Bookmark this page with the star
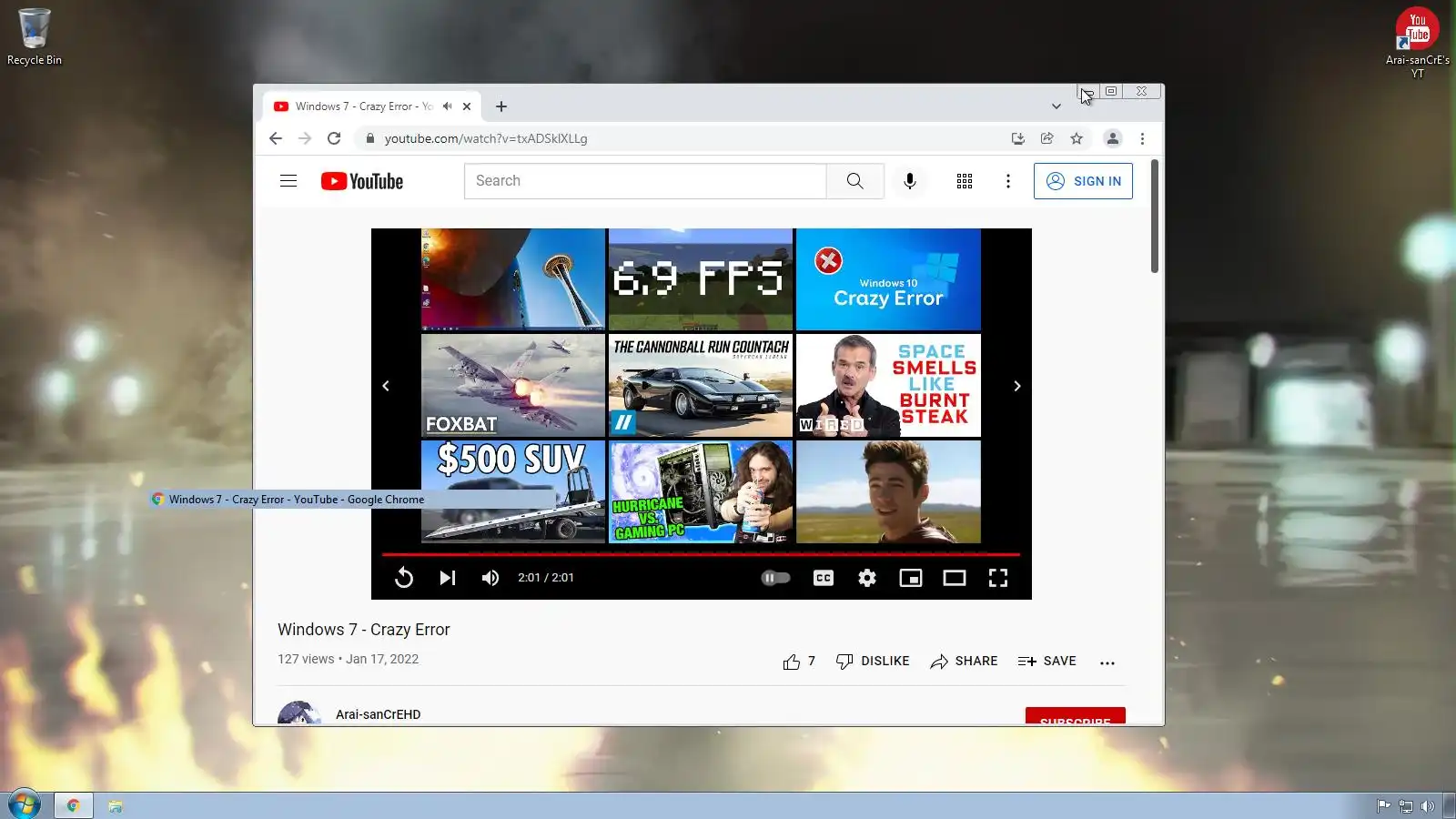1456x819 pixels. (x=1077, y=138)
